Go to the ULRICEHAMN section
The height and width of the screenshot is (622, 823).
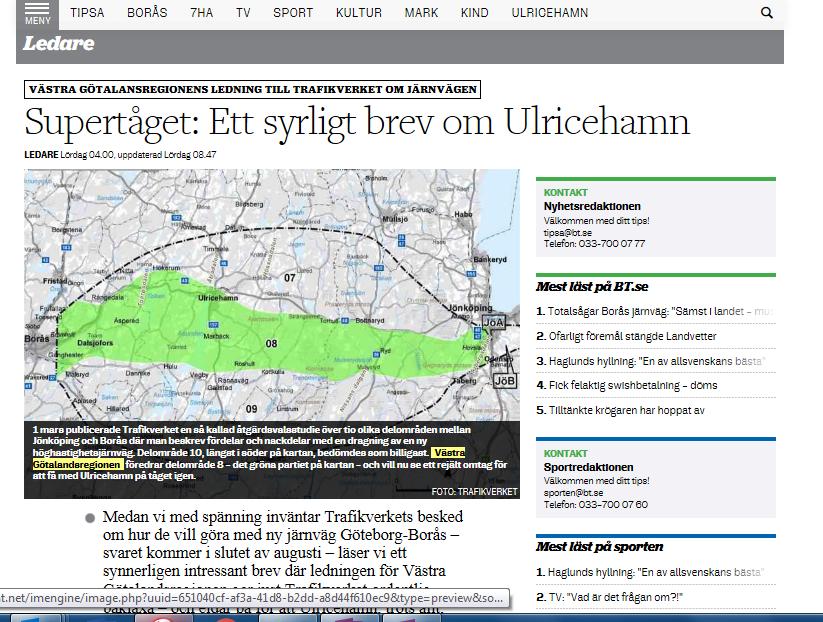[550, 13]
